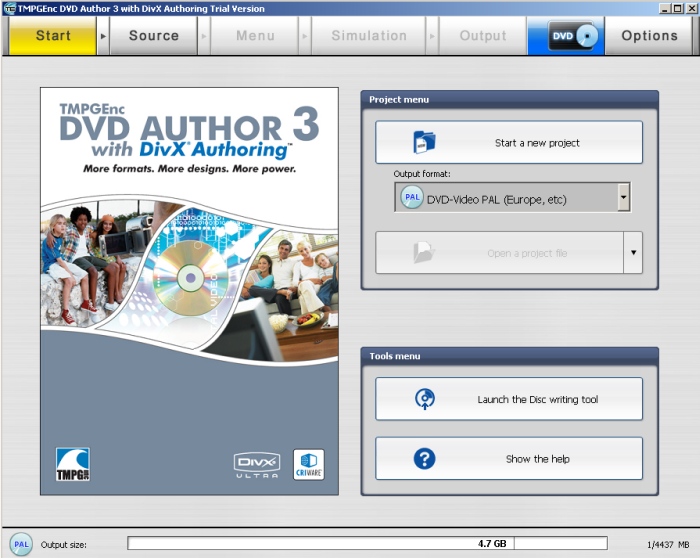
Task: Minimize the TMPGEnc window
Action: 665,8
